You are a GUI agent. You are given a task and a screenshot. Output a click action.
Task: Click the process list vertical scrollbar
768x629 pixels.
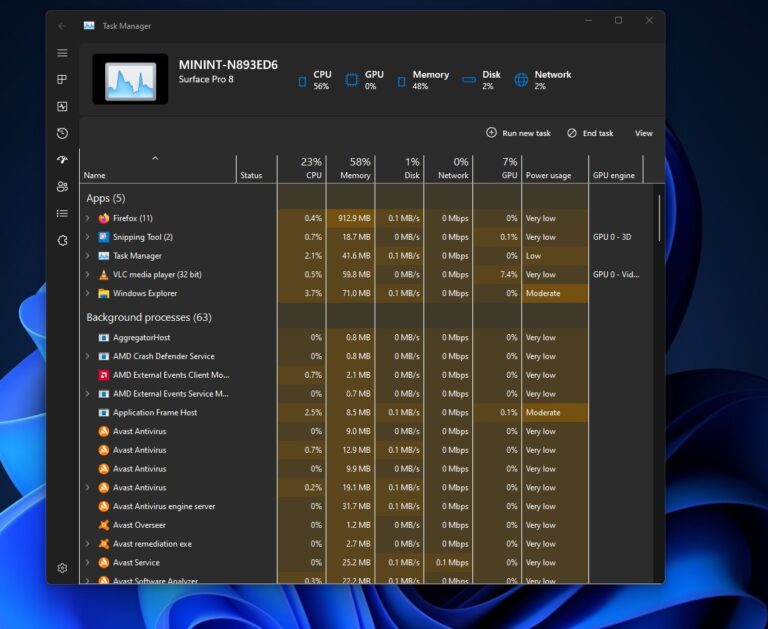659,218
